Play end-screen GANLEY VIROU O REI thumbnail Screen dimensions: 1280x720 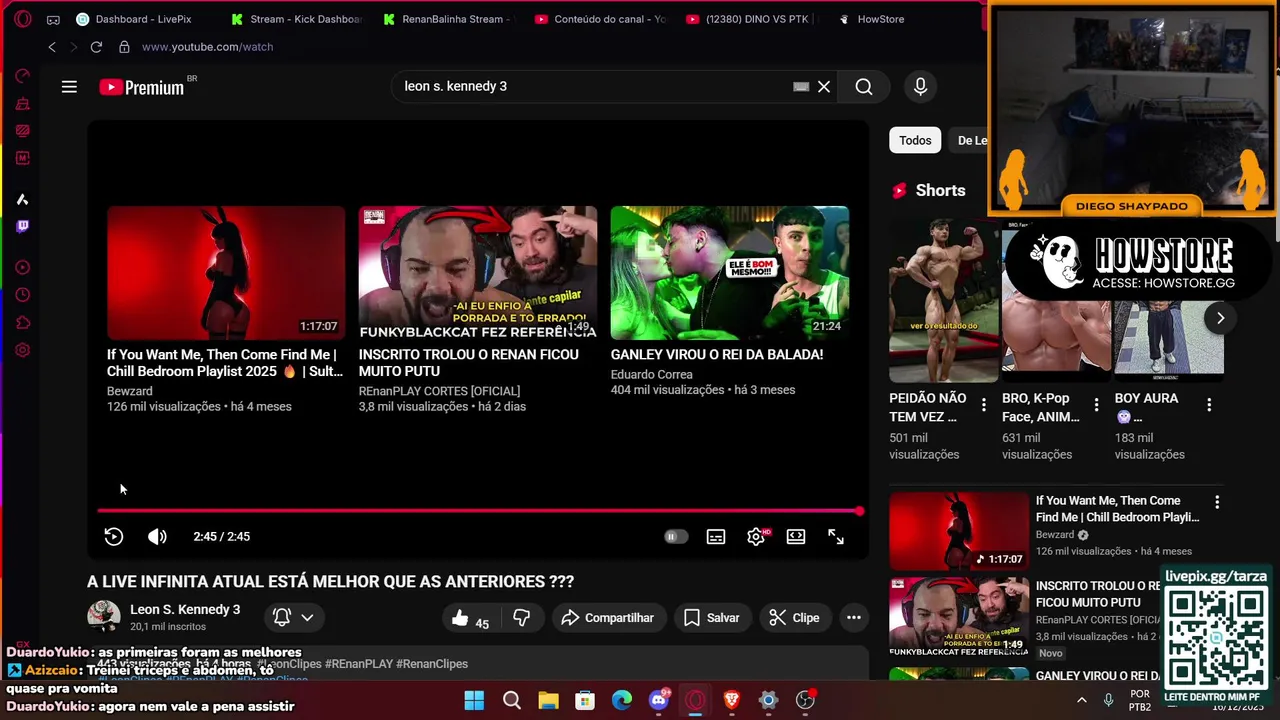point(730,273)
